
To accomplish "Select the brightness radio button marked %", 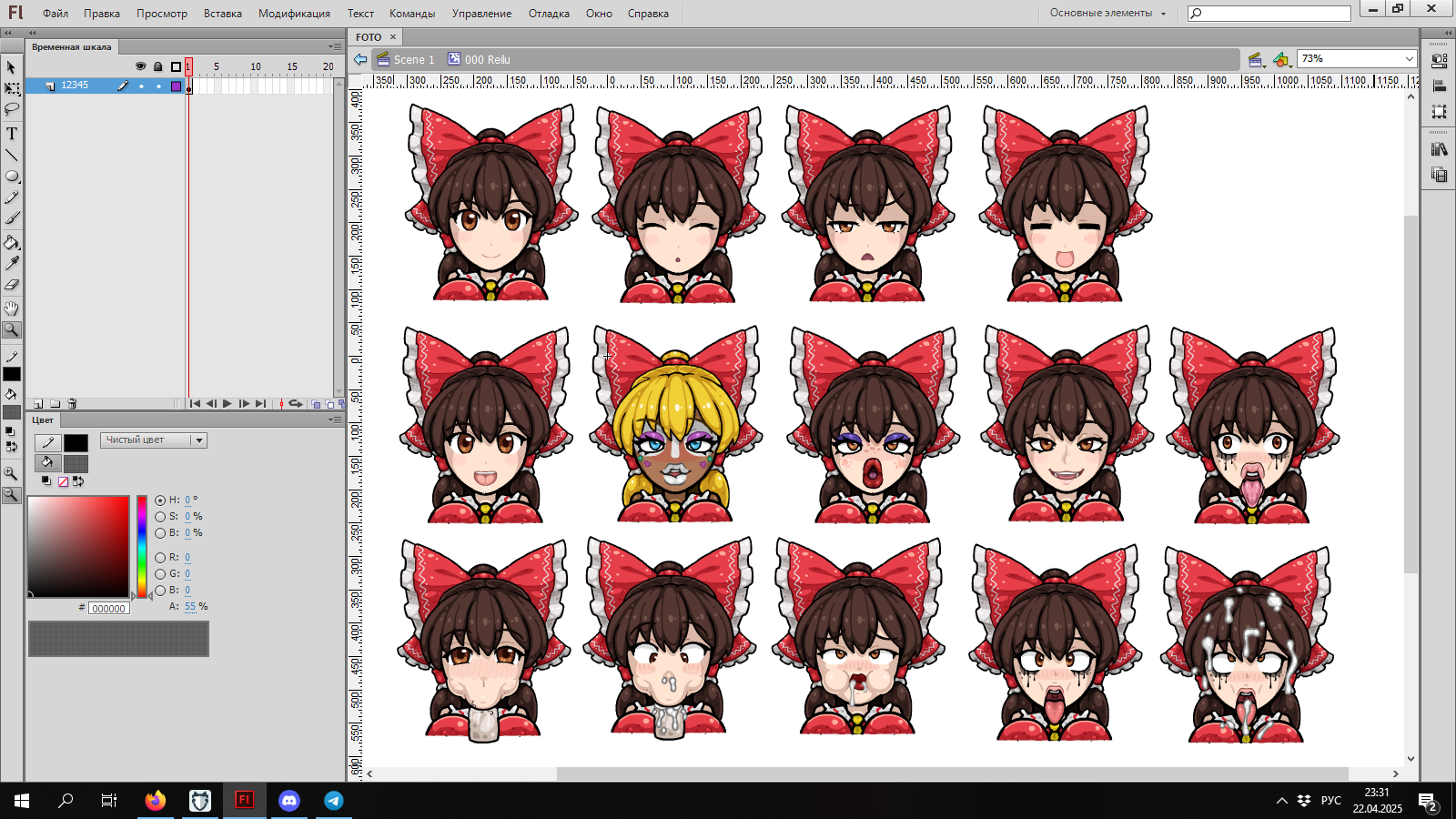I will (x=160, y=533).
